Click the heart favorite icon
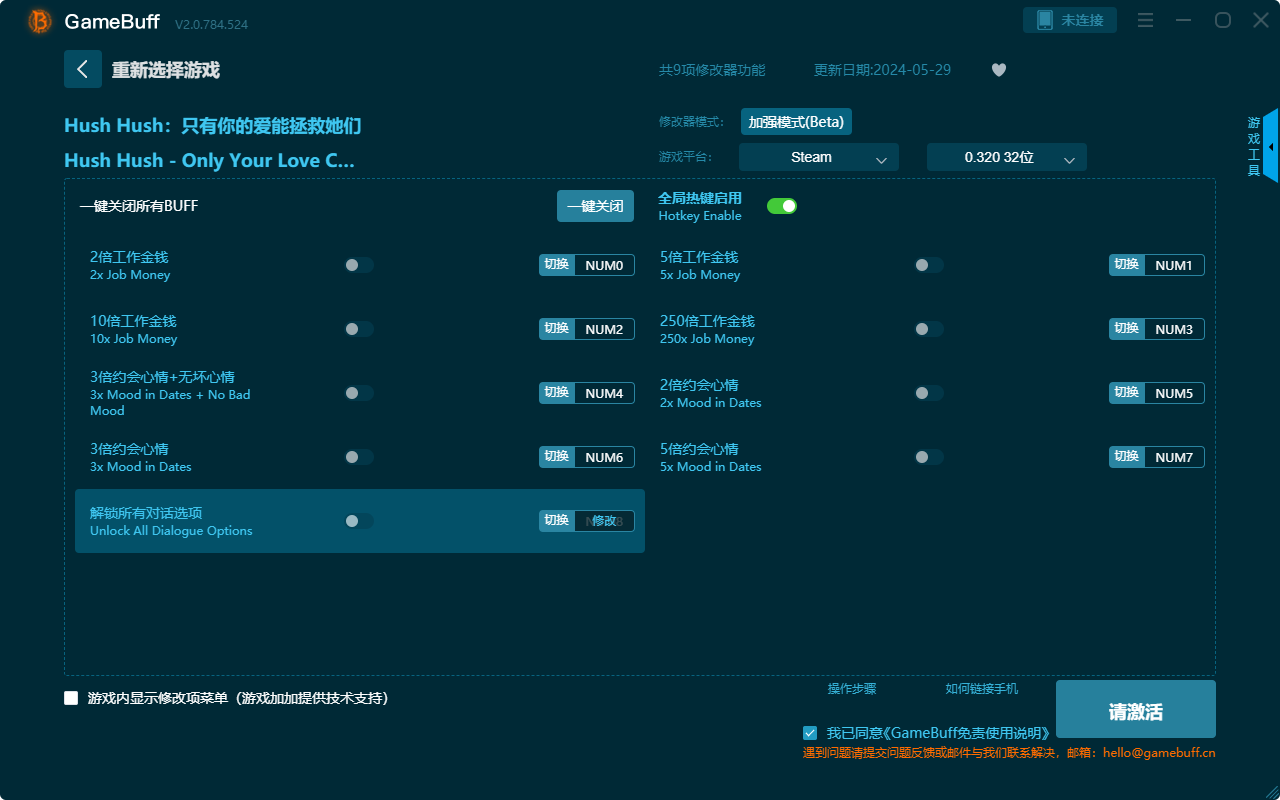This screenshot has height=800, width=1280. 999,70
